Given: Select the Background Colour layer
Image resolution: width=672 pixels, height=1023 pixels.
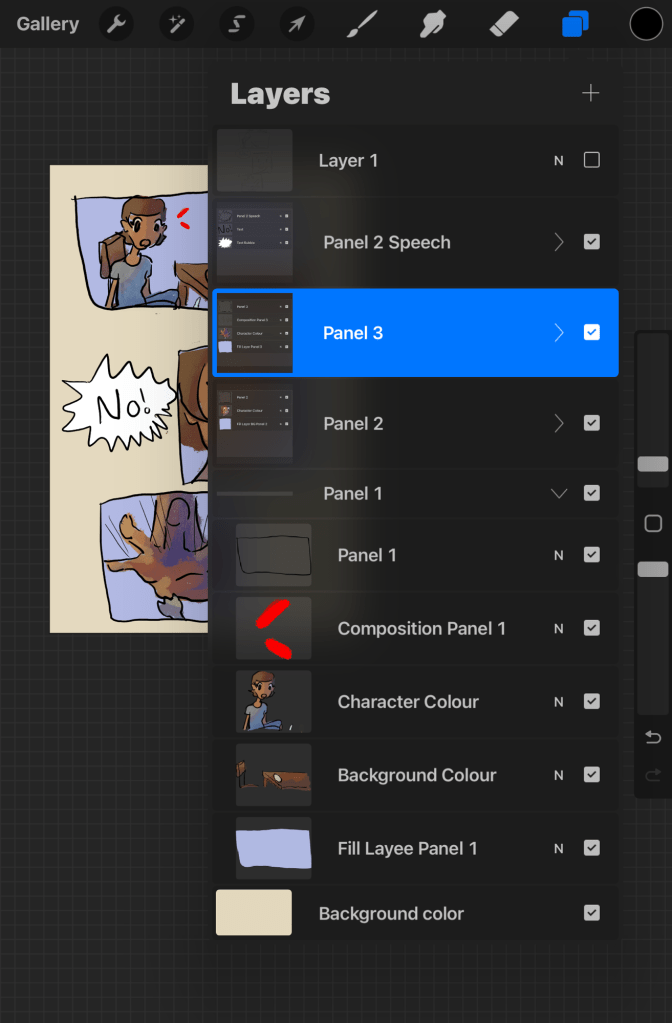Looking at the screenshot, I should 417,775.
